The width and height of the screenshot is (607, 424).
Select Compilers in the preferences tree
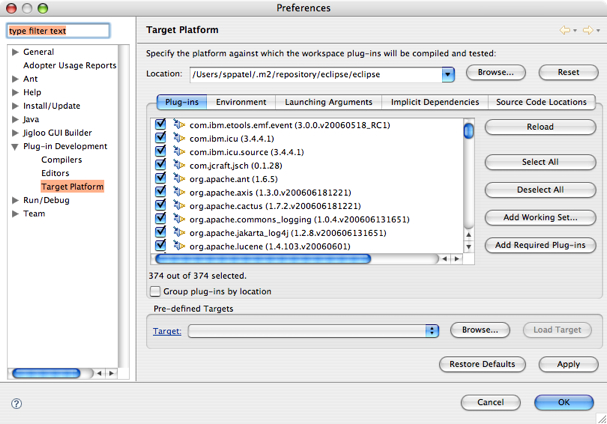pyautogui.click(x=62, y=160)
